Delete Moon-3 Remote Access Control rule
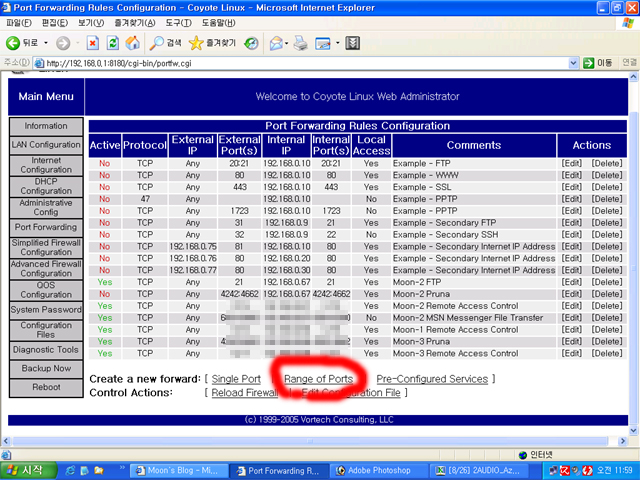640x480 pixels. (607, 353)
